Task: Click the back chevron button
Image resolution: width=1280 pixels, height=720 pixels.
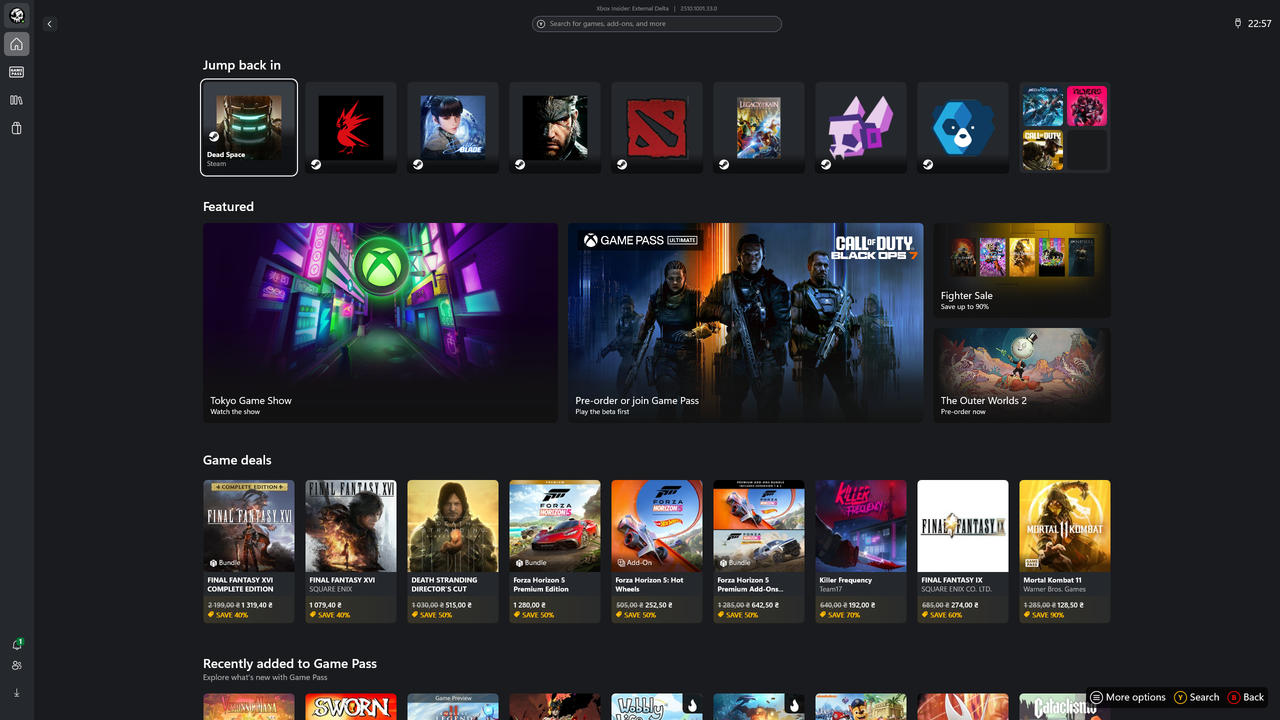Action: (x=50, y=24)
